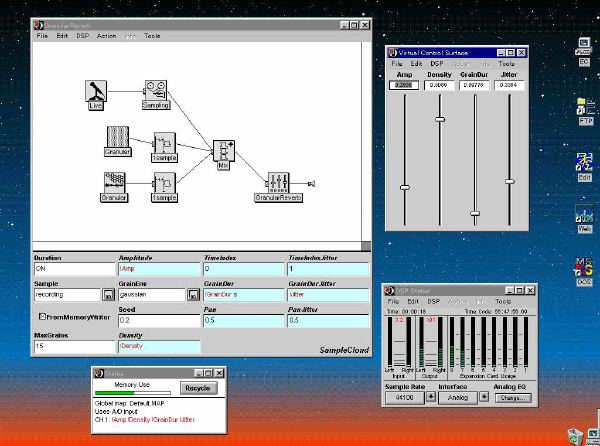Click the upper Granular grid icon
600x446 pixels.
coord(117,138)
